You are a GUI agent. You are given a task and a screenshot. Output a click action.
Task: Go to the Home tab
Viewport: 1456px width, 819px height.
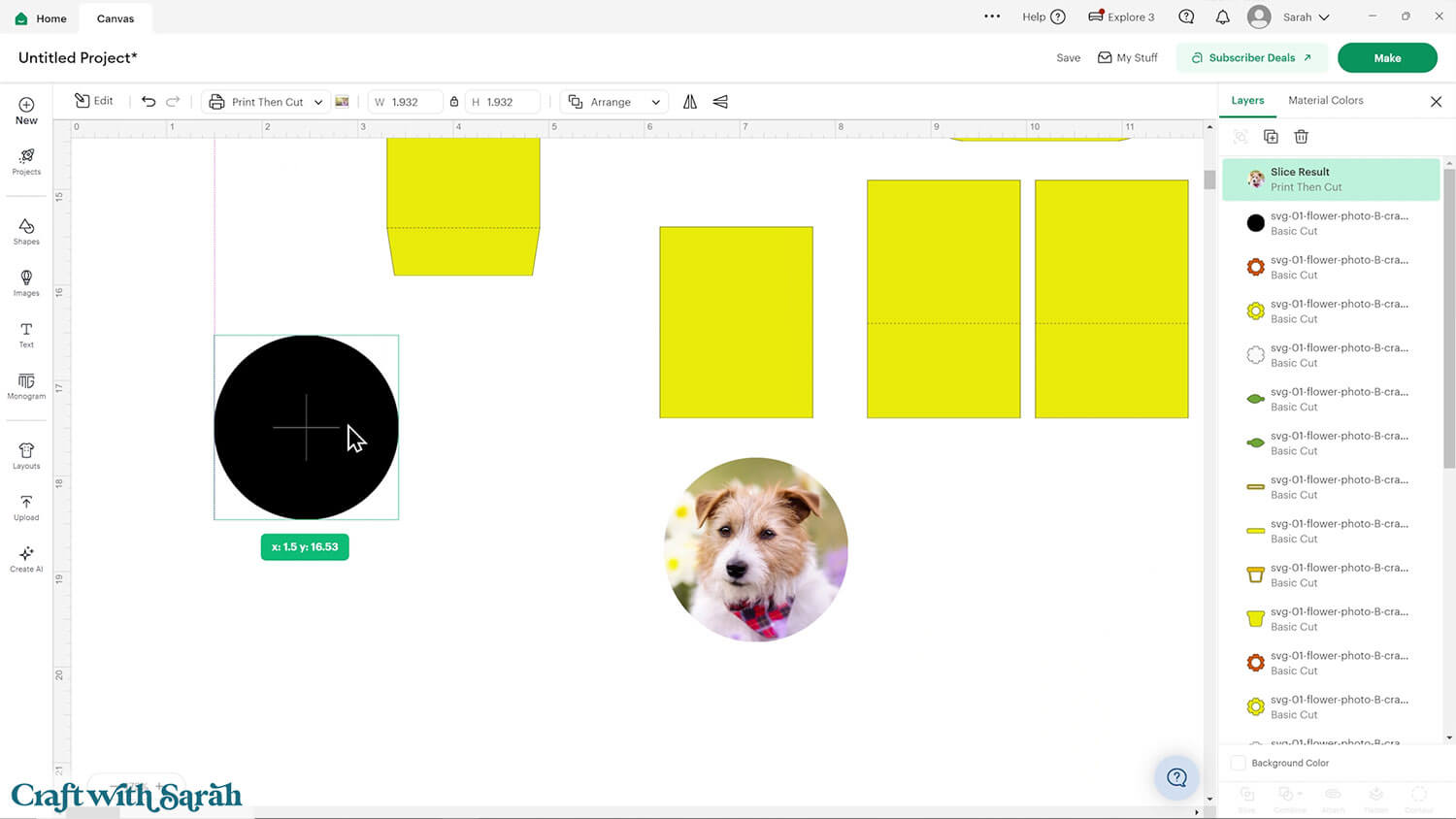pyautogui.click(x=41, y=18)
